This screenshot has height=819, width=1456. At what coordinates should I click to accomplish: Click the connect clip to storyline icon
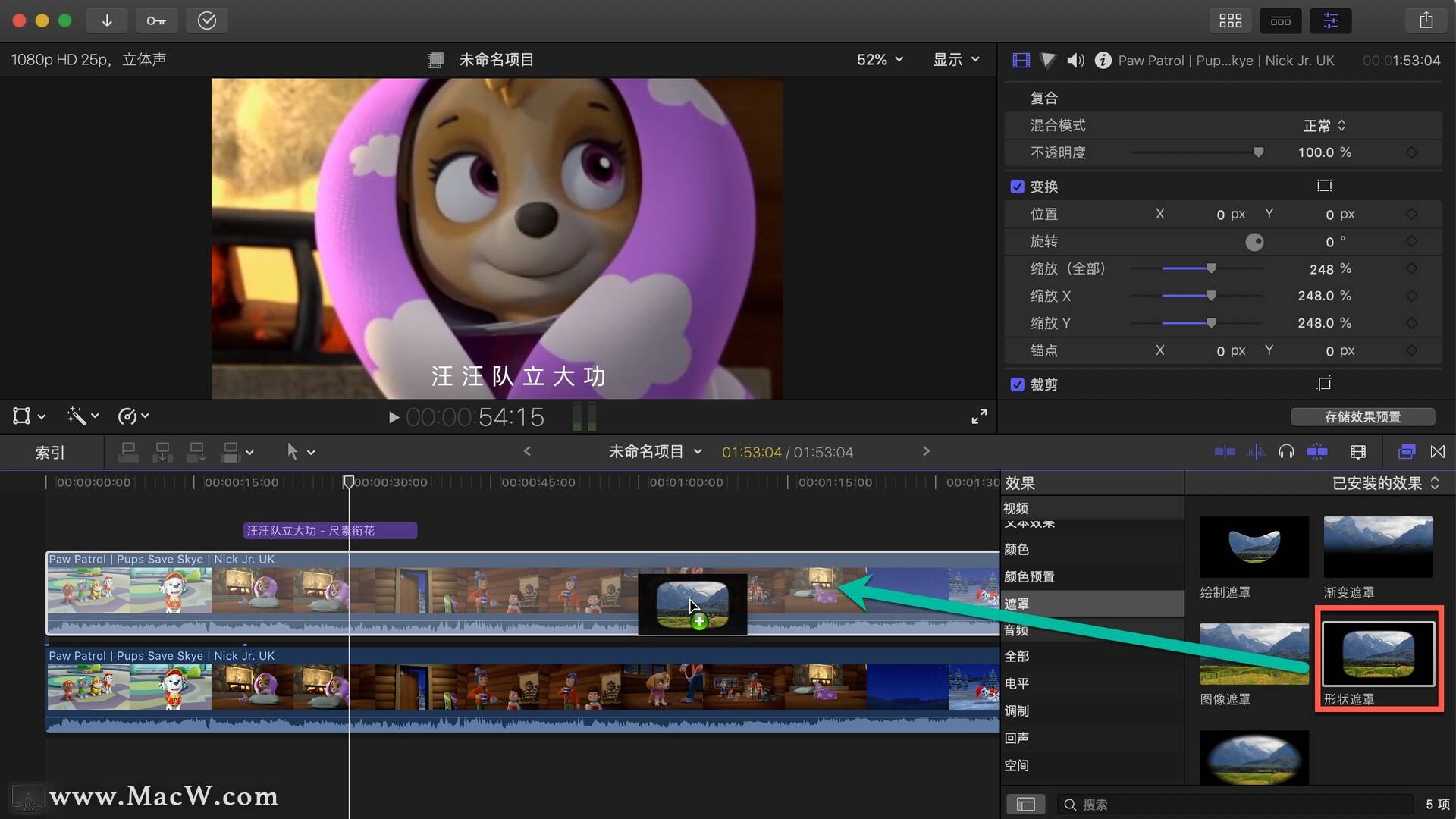pos(128,453)
